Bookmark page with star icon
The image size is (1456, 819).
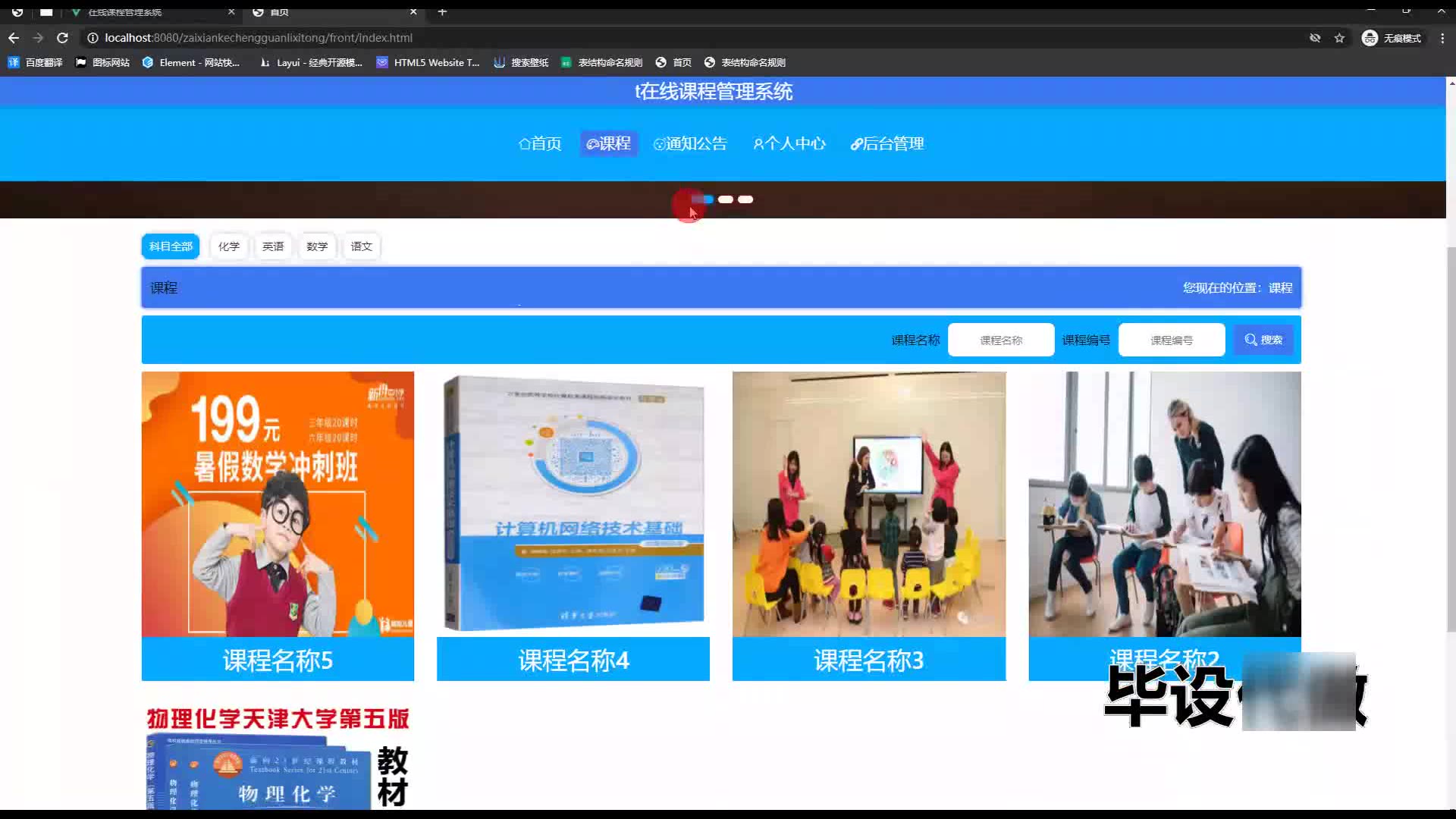[x=1339, y=38]
